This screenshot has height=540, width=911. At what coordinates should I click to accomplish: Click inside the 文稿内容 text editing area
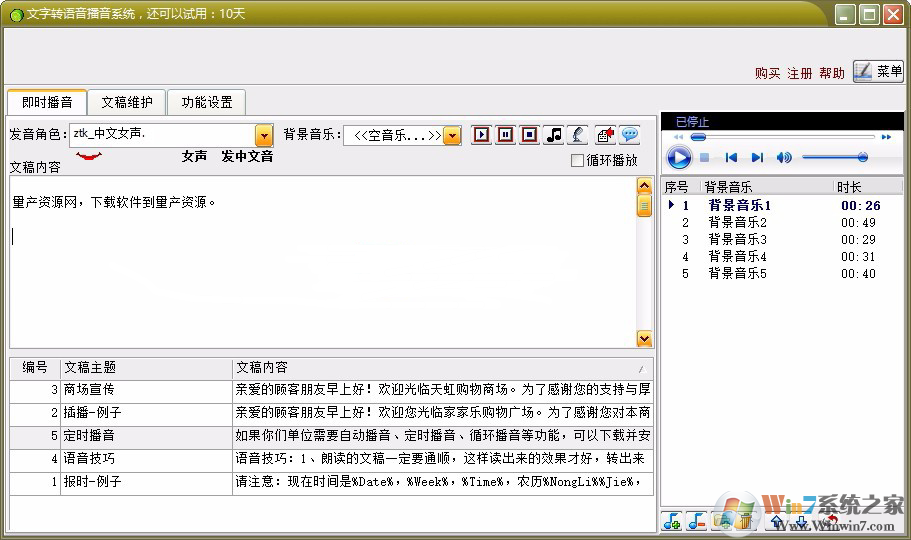323,262
